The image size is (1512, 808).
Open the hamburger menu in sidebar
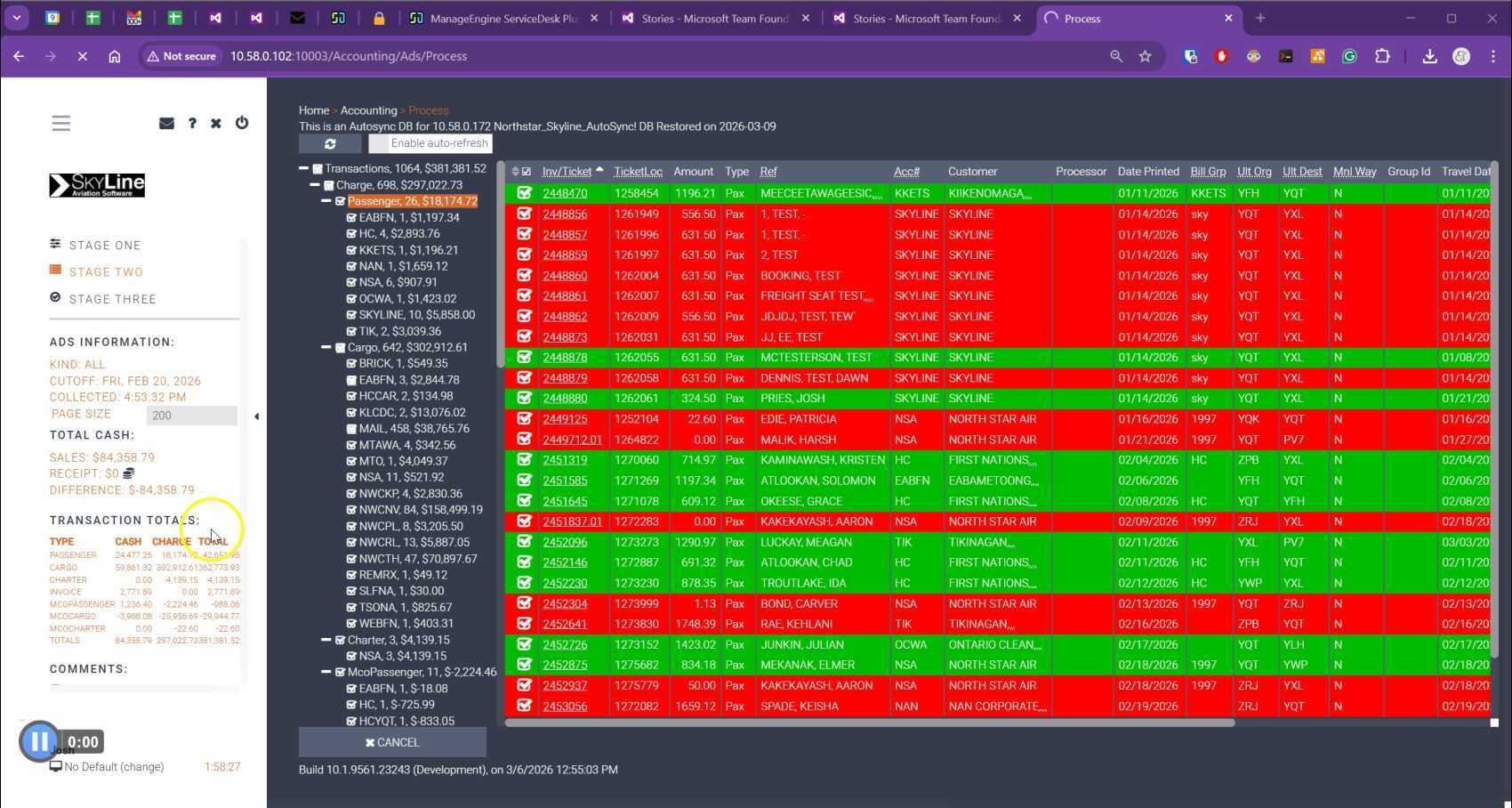pos(60,124)
